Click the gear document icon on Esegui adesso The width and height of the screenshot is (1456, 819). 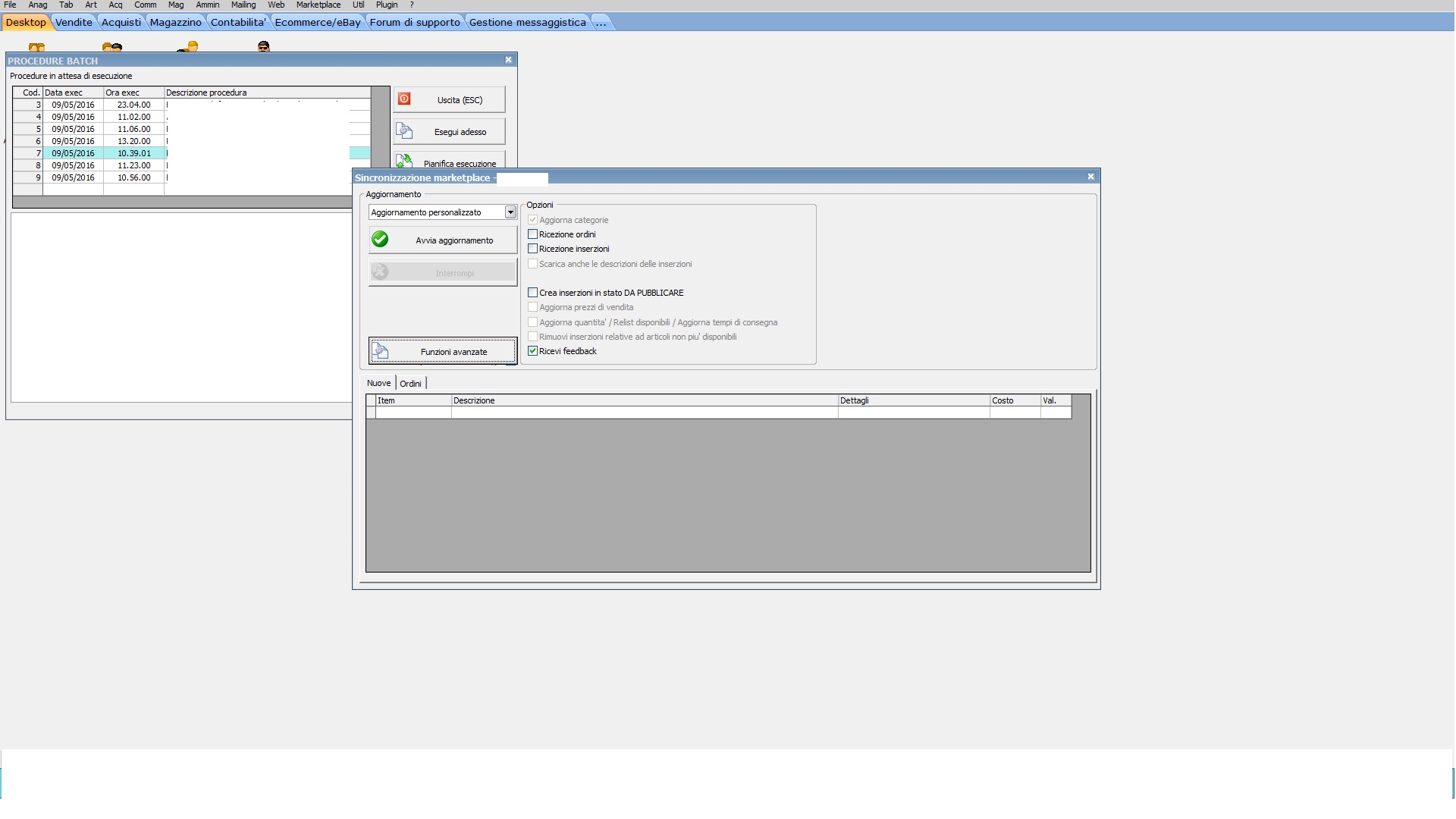tap(405, 131)
